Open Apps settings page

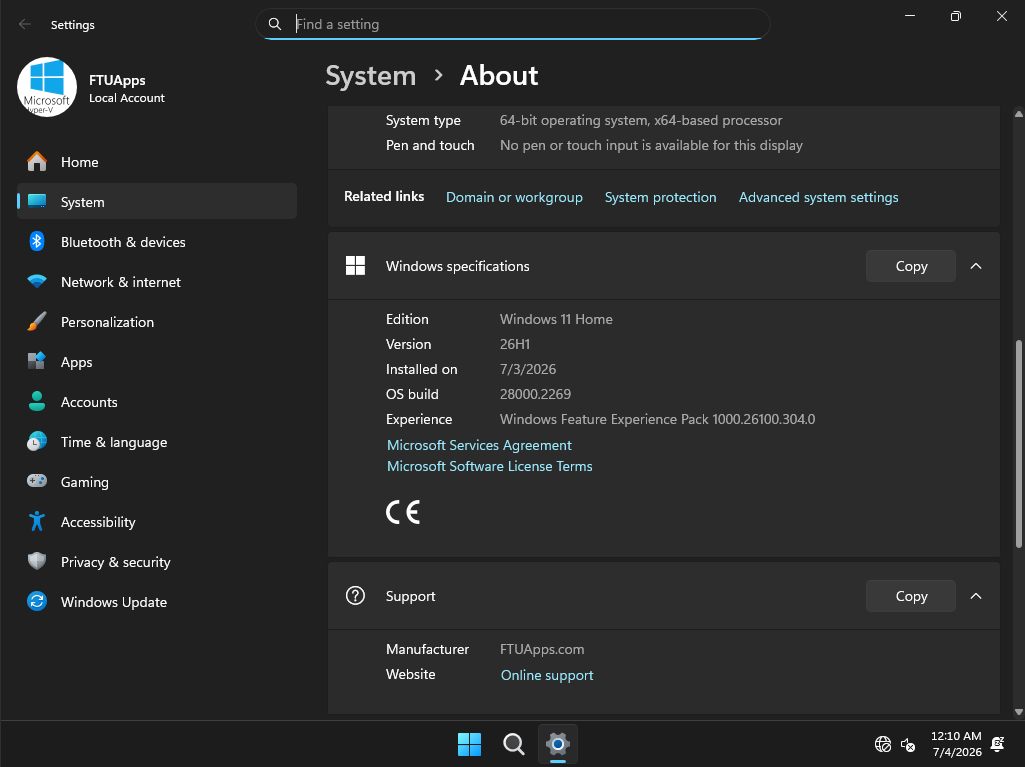157,362
